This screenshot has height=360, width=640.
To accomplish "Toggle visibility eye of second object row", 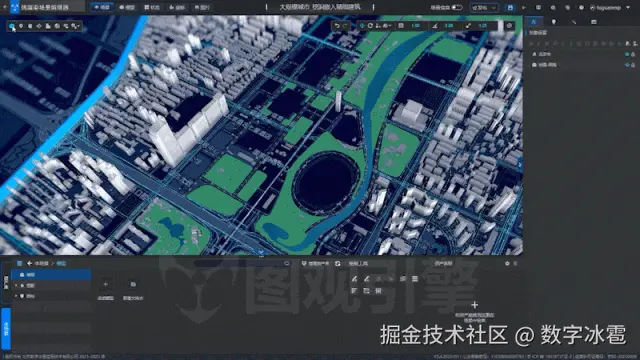I will pyautogui.click(x=627, y=65).
